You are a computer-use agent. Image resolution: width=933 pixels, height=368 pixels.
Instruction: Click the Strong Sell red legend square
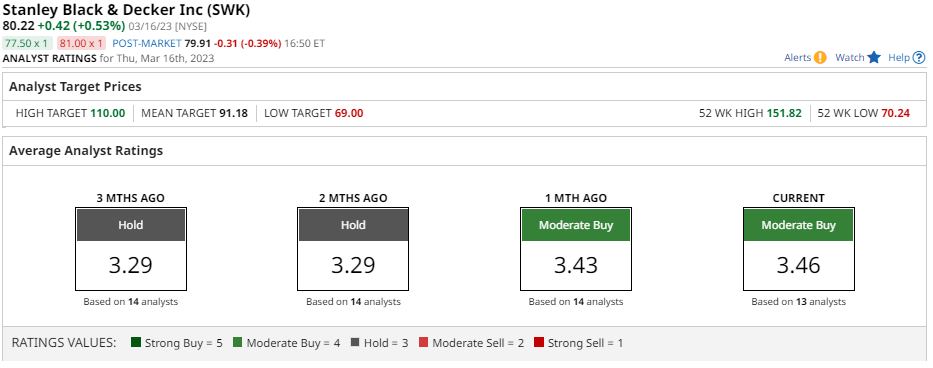coord(538,343)
